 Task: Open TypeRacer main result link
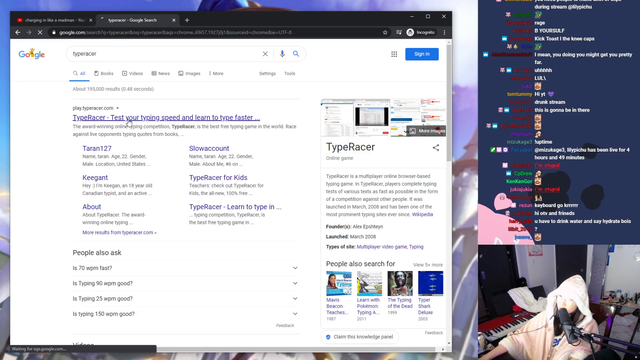click(x=166, y=118)
